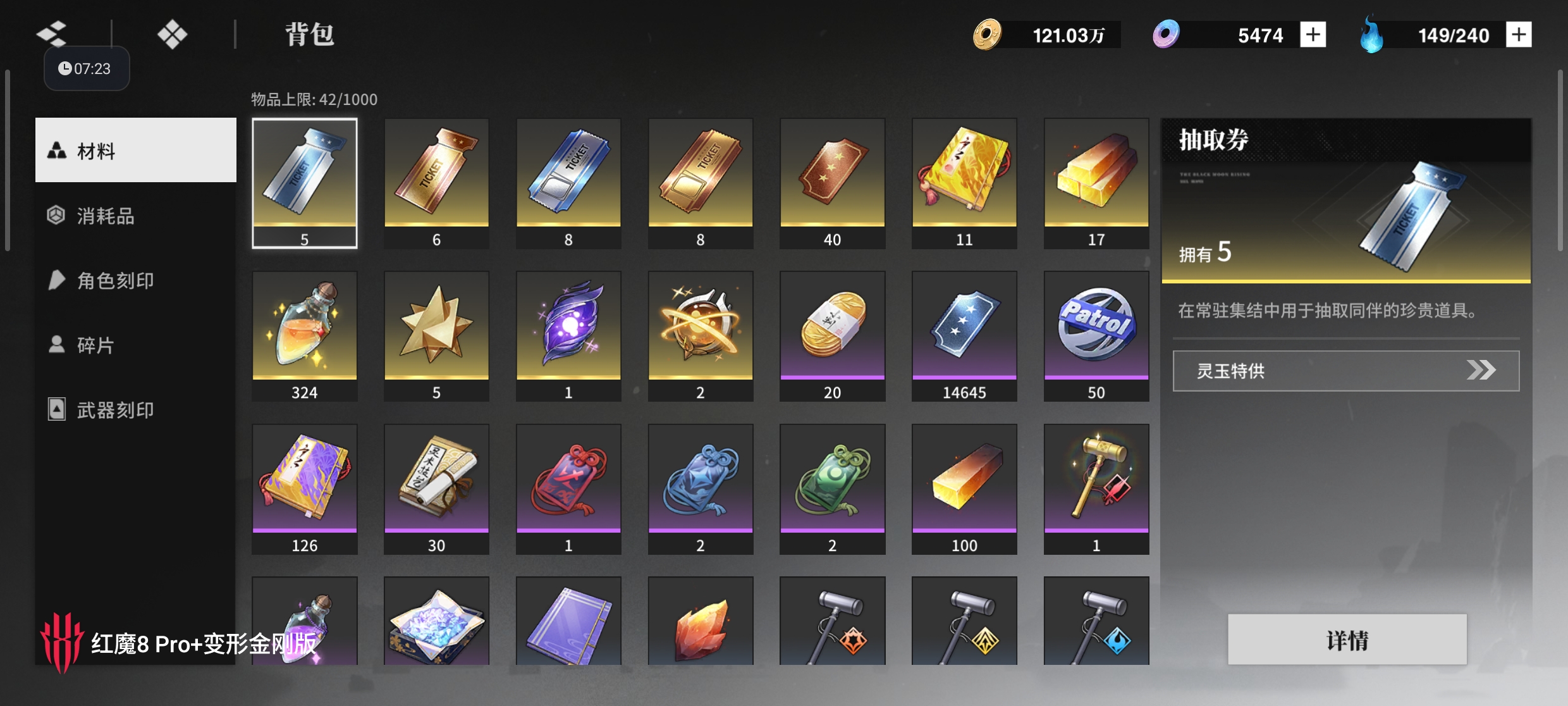Select the golden hammer item
Image resolution: width=1568 pixels, height=706 pixels.
[1096, 489]
